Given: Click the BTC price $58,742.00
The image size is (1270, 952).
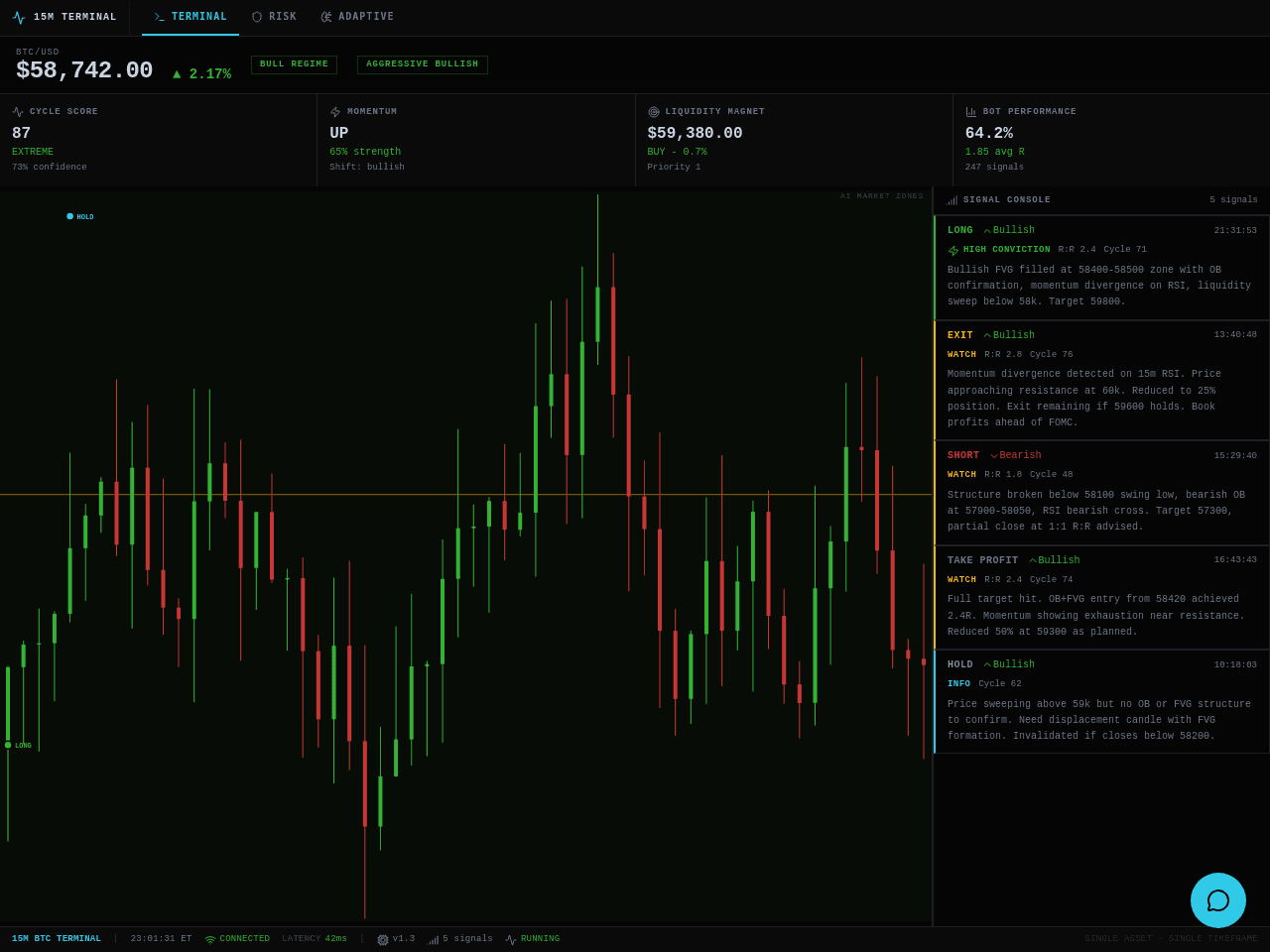Looking at the screenshot, I should (x=84, y=71).
